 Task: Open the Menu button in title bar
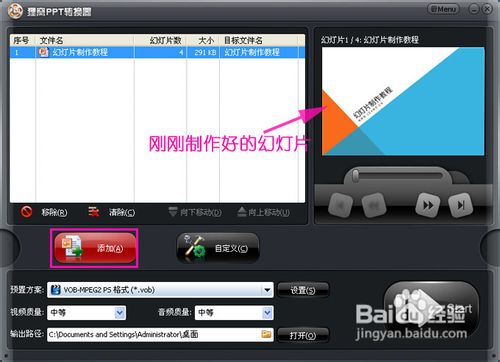click(443, 9)
